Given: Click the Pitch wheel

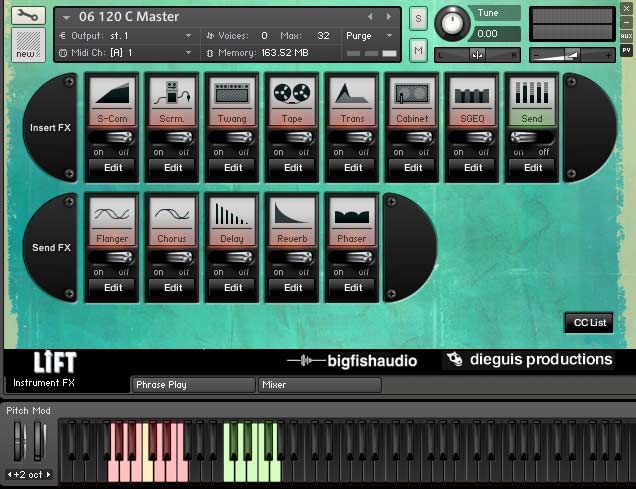Looking at the screenshot, I should click(x=19, y=441).
